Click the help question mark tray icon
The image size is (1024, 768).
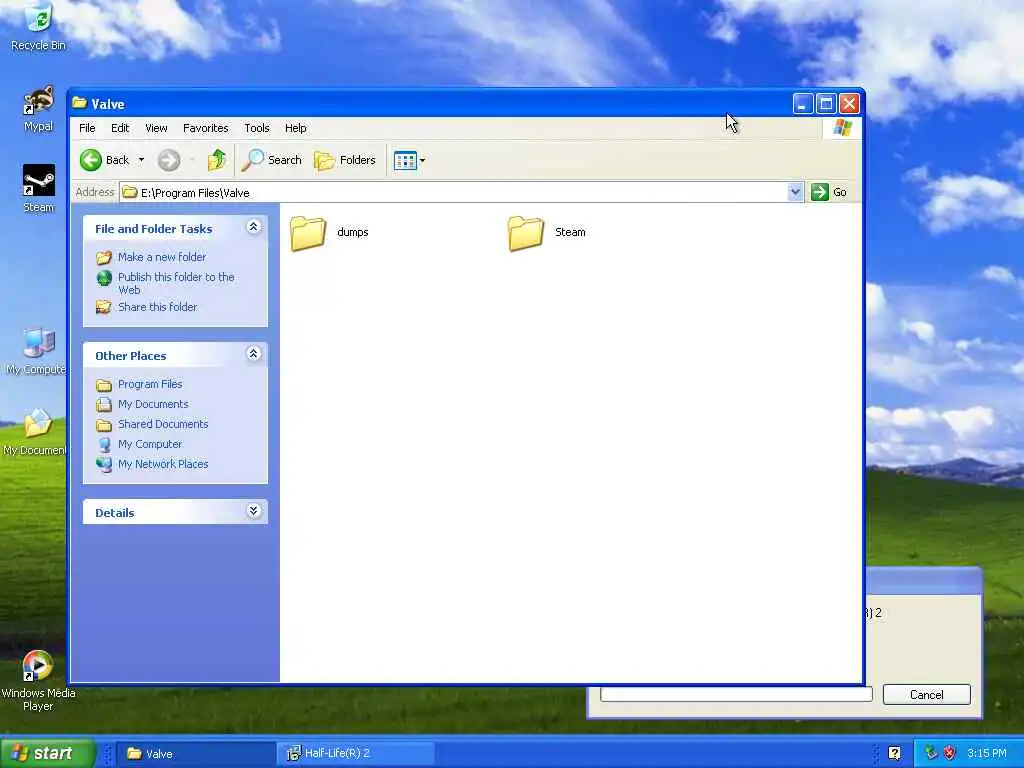[894, 754]
